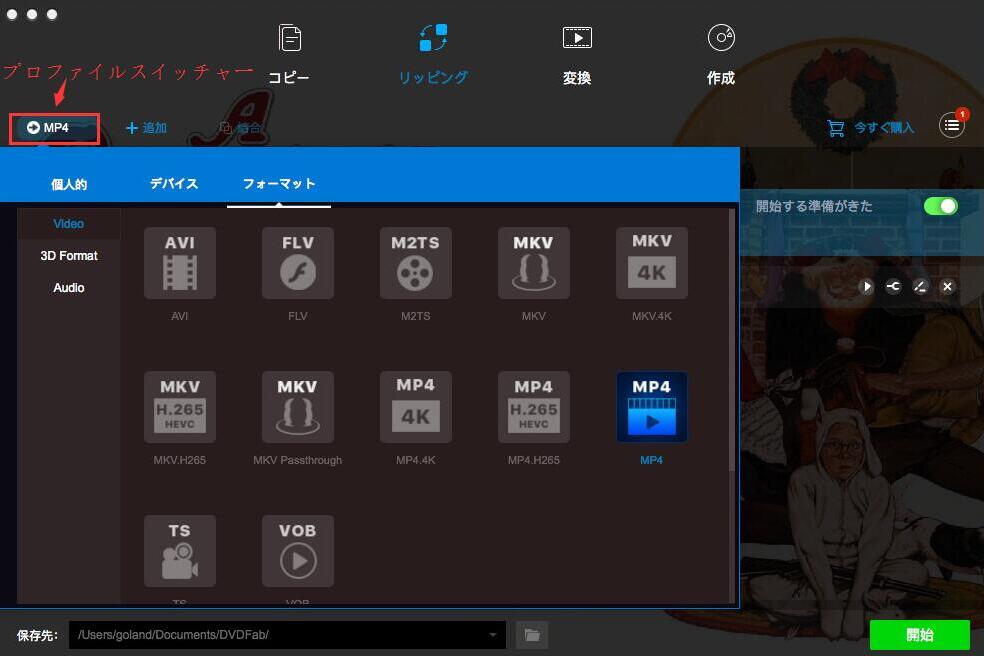Expand the save path dropdown arrow
984x656 pixels.
493,635
